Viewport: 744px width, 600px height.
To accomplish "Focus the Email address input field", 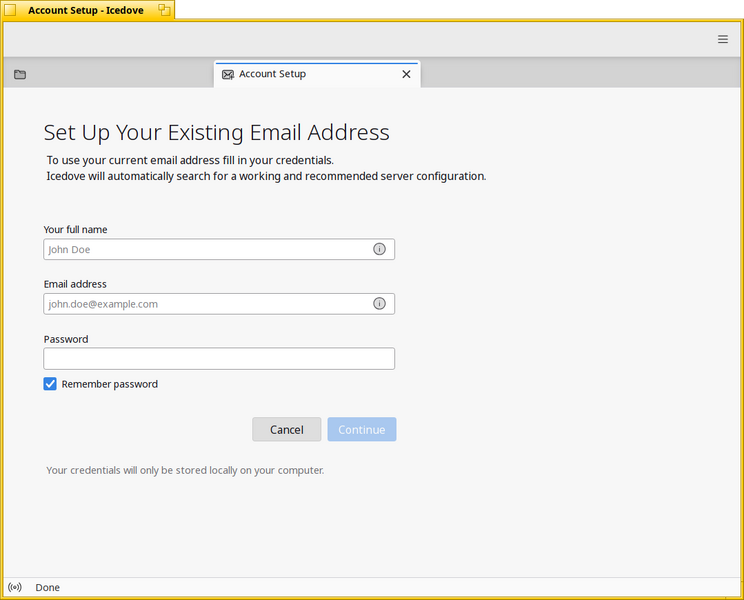I will coord(219,304).
